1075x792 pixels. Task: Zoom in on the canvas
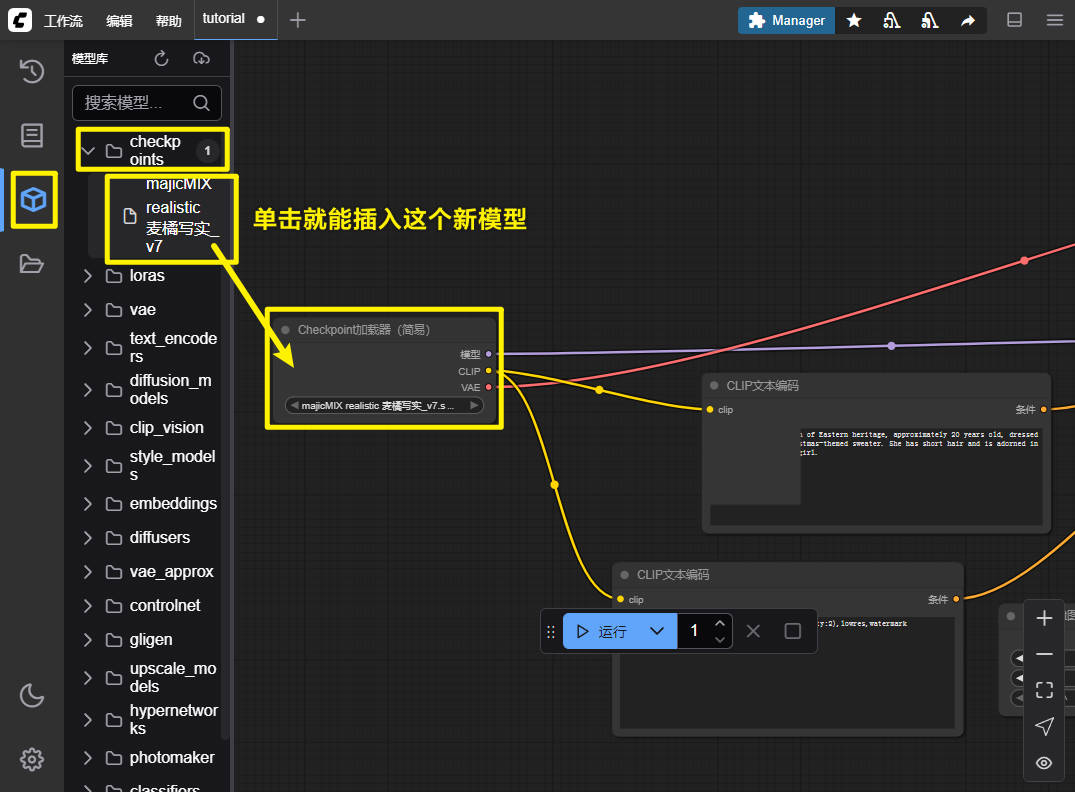click(1044, 618)
